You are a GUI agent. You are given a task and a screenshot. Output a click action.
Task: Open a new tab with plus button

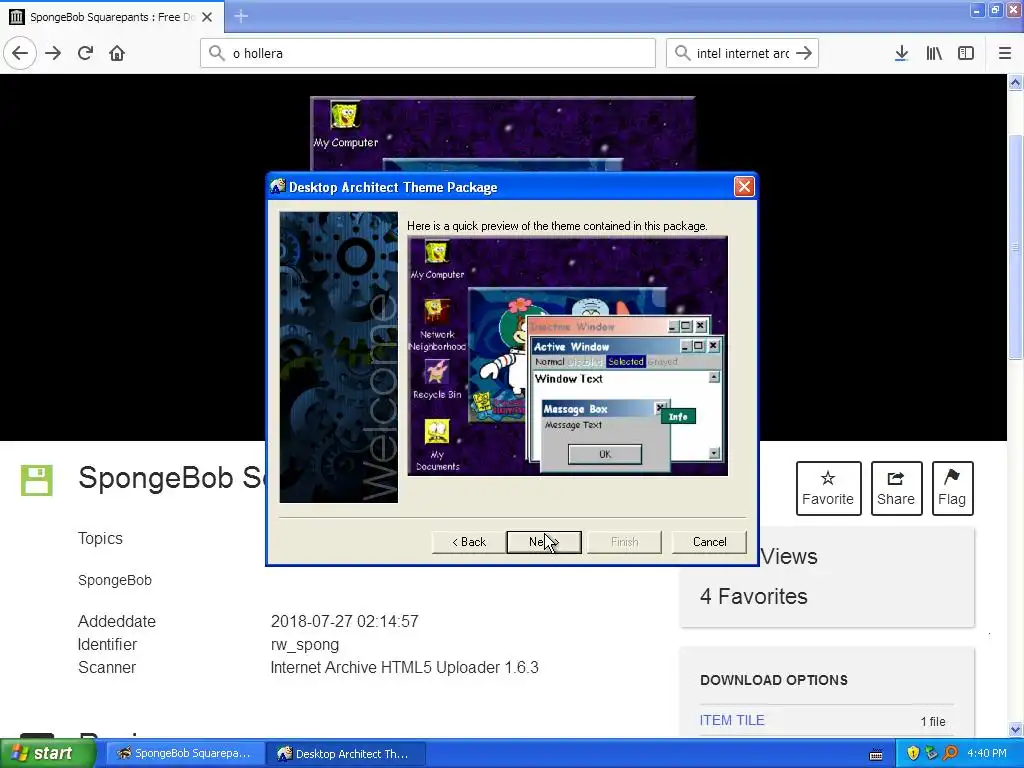(x=240, y=16)
